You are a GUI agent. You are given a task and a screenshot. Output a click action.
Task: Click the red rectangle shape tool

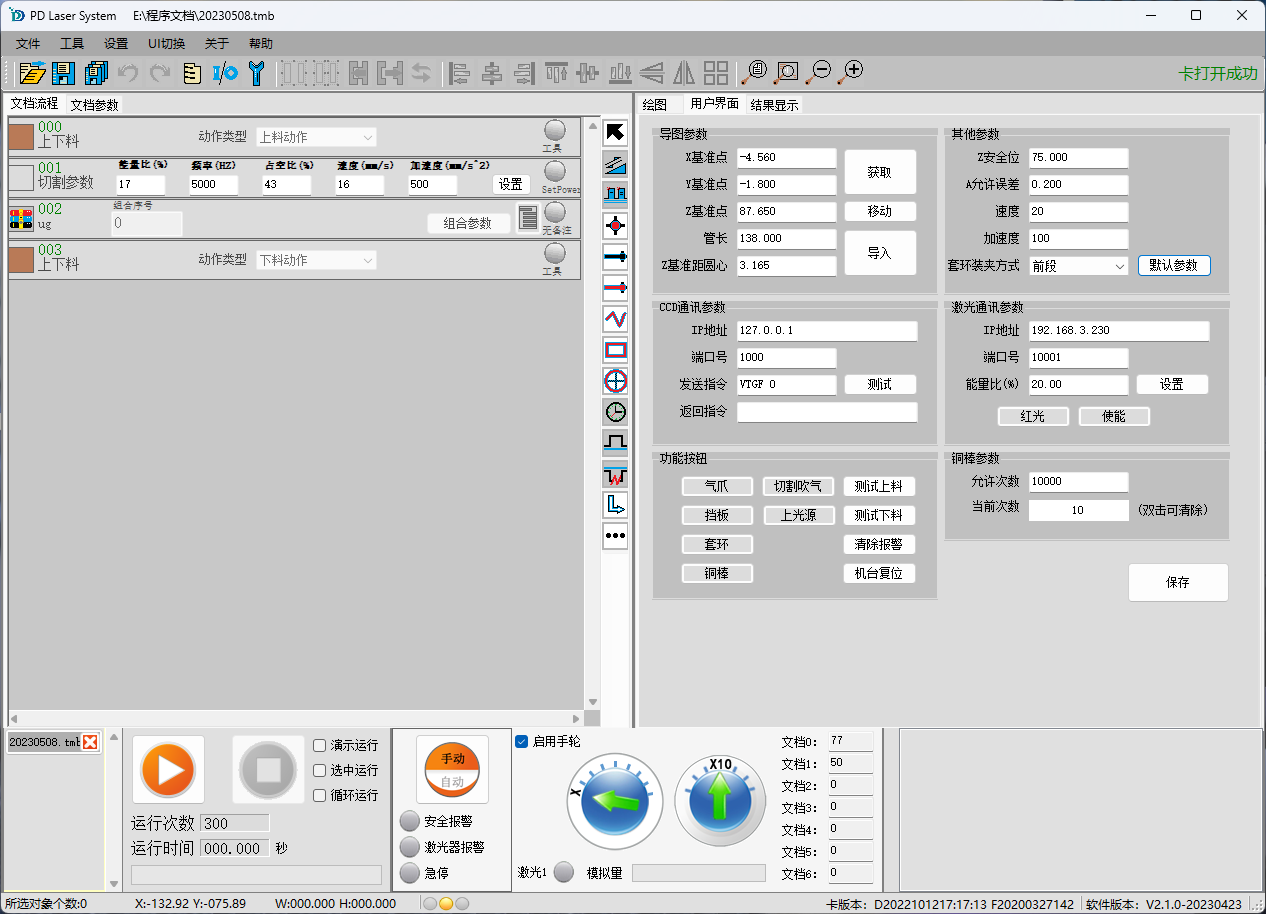(x=616, y=350)
